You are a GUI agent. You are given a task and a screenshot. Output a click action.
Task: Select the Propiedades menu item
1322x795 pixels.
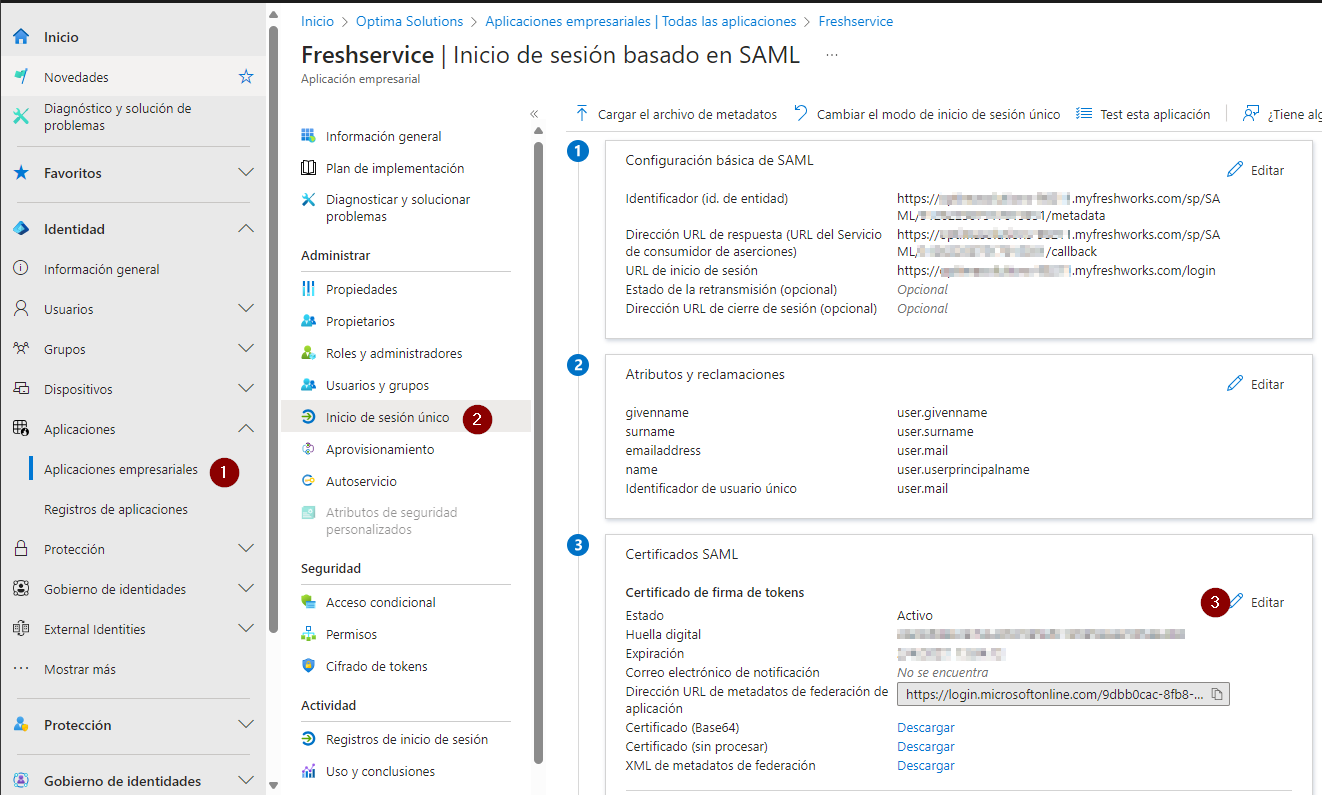pyautogui.click(x=361, y=289)
